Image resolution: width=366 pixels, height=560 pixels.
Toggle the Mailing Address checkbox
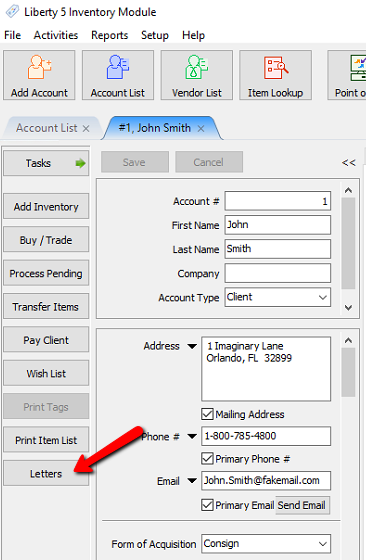[207, 414]
